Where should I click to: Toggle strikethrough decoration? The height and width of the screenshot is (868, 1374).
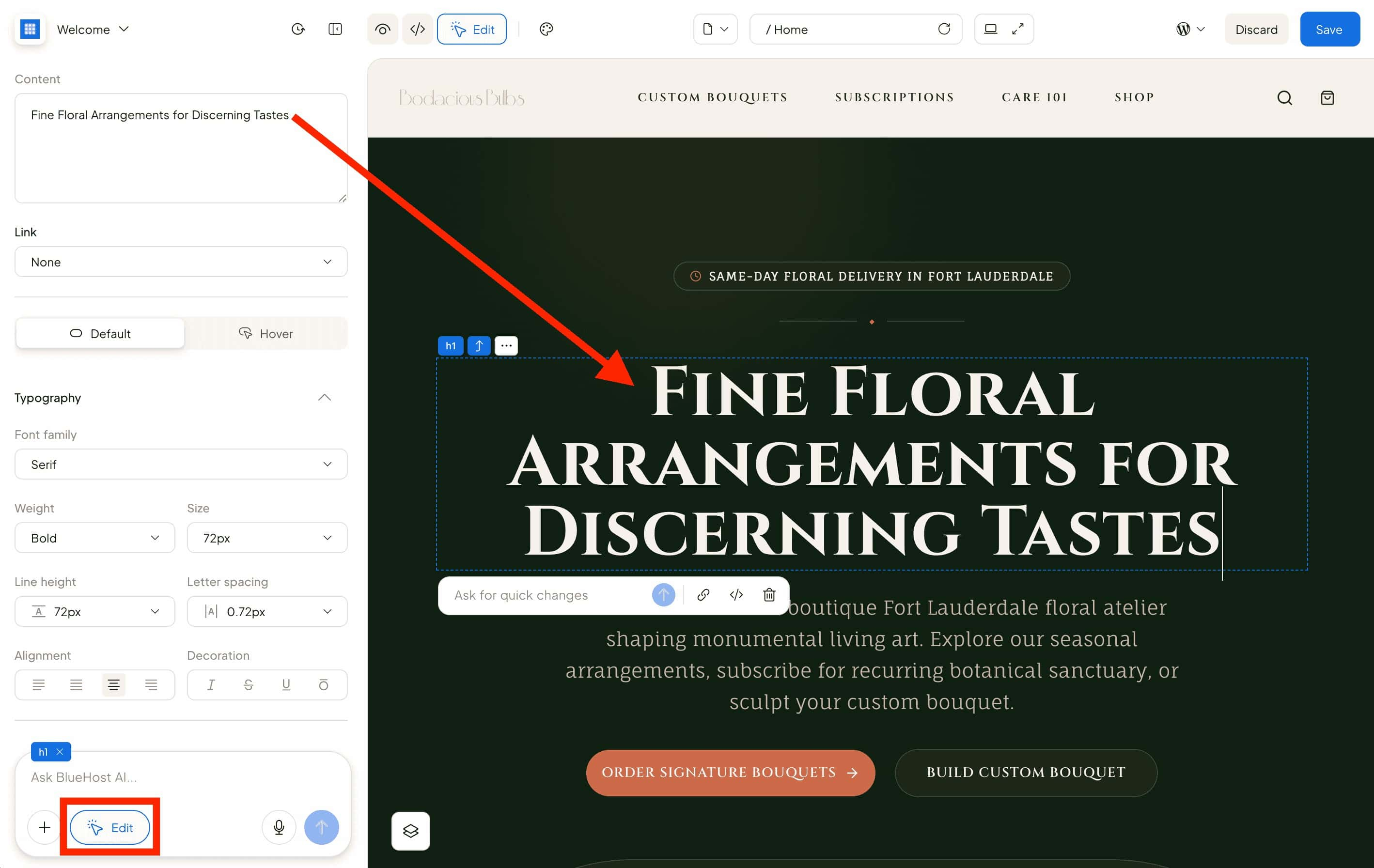[248, 684]
